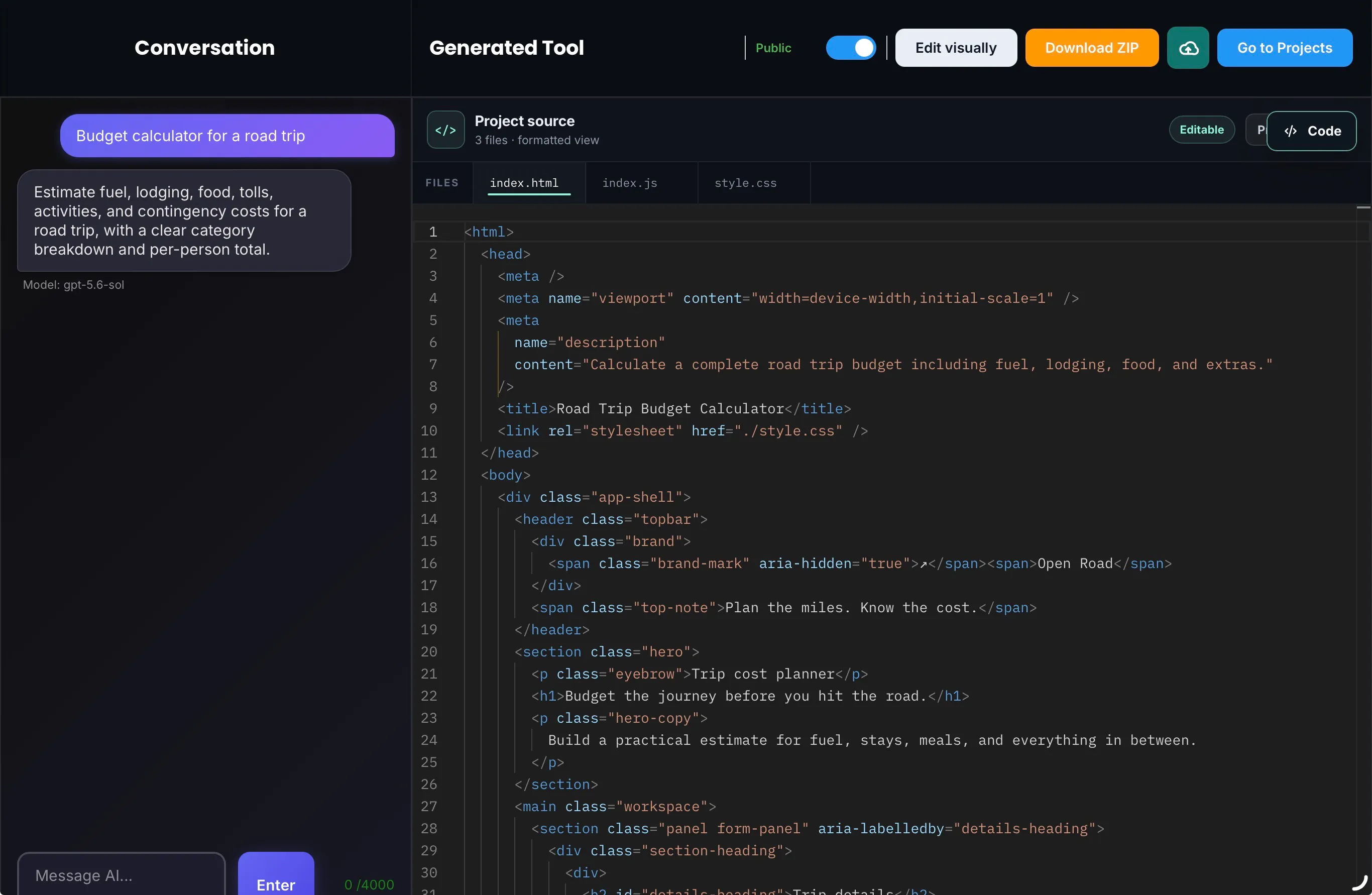Click the Download ZIP button

1092,48
